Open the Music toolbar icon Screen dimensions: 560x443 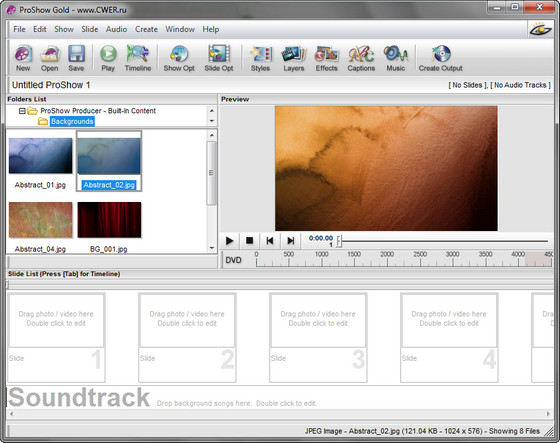[x=396, y=58]
